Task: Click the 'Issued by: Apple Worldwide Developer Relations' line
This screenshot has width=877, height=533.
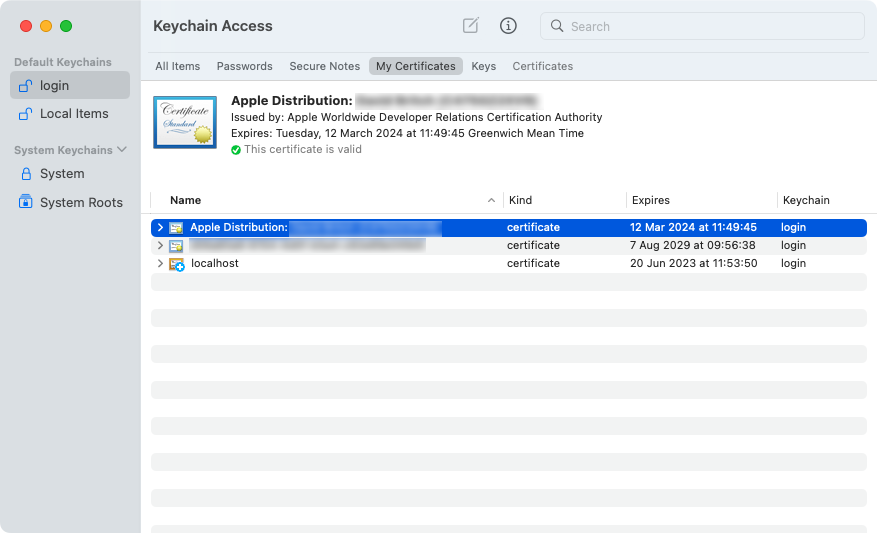Action: [x=416, y=117]
